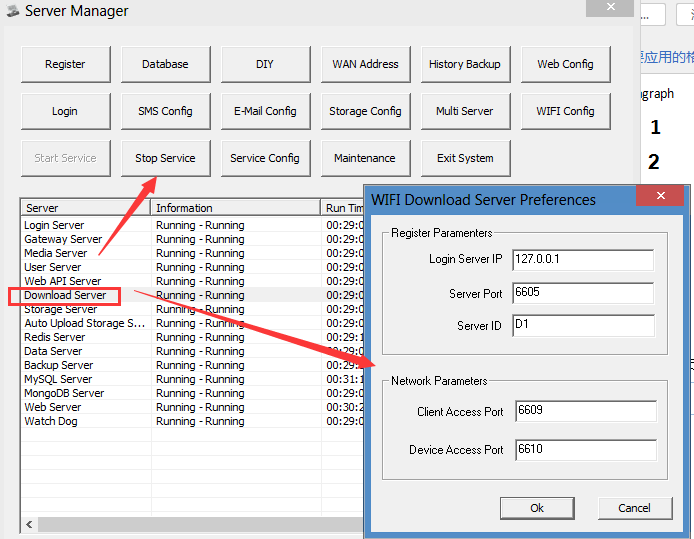Click the Device Access Port field

pos(586,450)
